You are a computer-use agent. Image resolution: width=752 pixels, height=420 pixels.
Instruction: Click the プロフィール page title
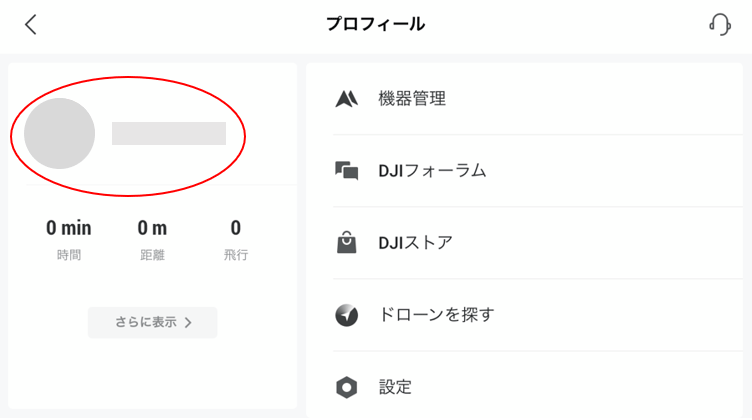click(376, 24)
